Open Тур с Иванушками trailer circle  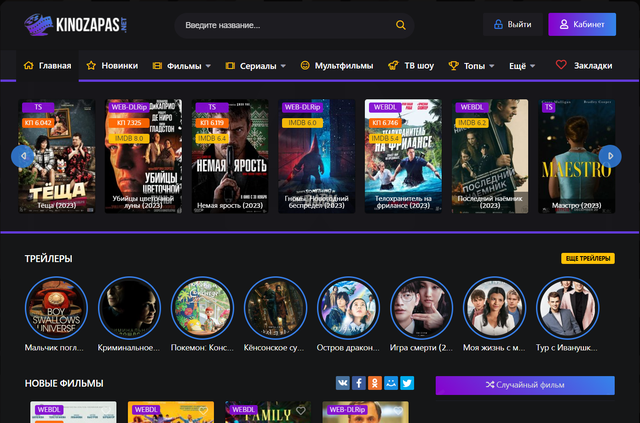coord(568,308)
